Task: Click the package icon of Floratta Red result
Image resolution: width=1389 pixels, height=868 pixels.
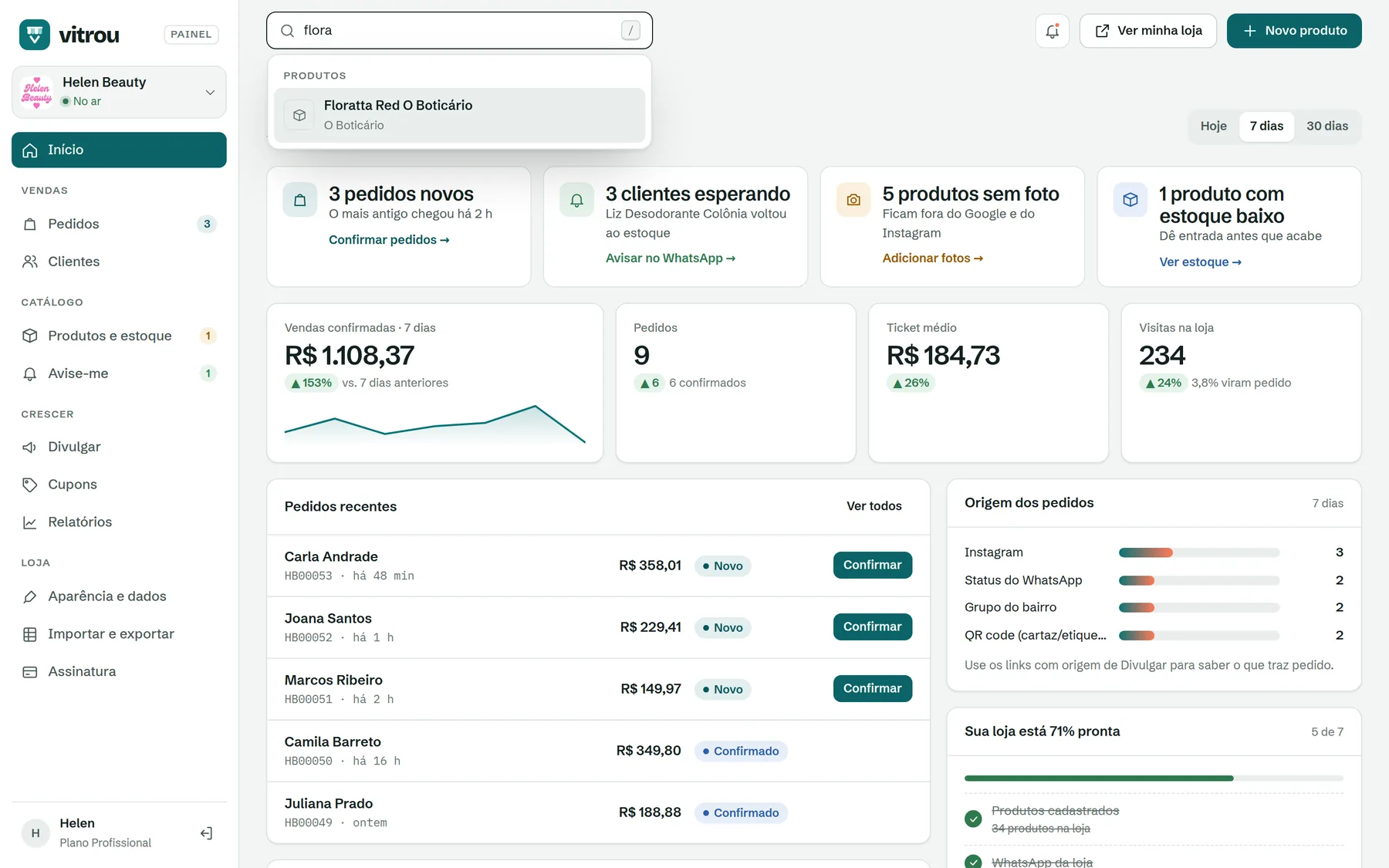Action: (299, 115)
